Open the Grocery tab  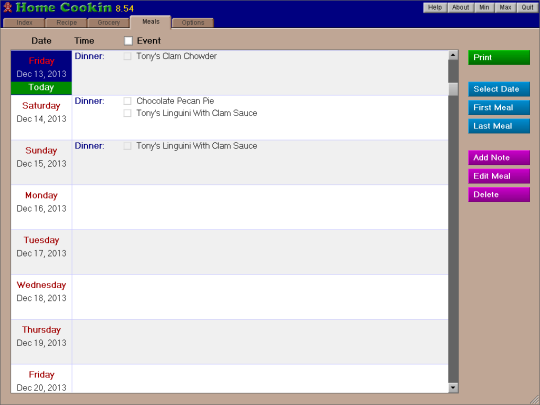click(108, 23)
